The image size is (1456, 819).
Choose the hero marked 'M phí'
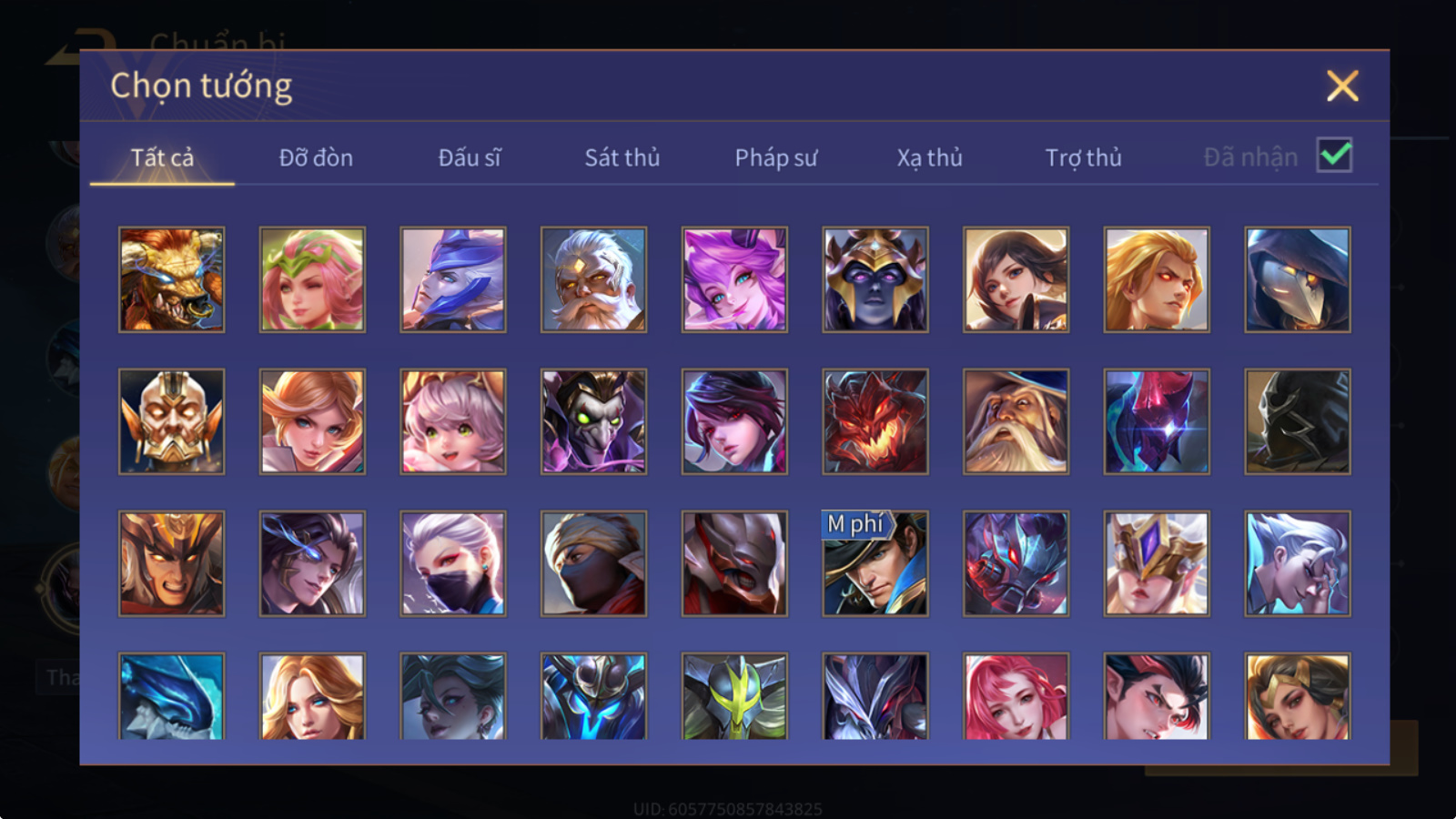pyautogui.click(x=875, y=563)
